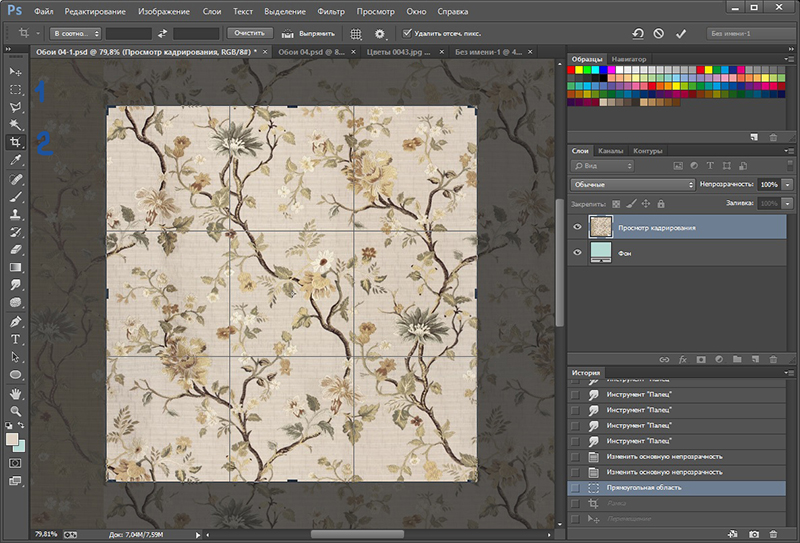This screenshot has height=543, width=800.
Task: Open crop settings gear icon
Action: pos(379,33)
